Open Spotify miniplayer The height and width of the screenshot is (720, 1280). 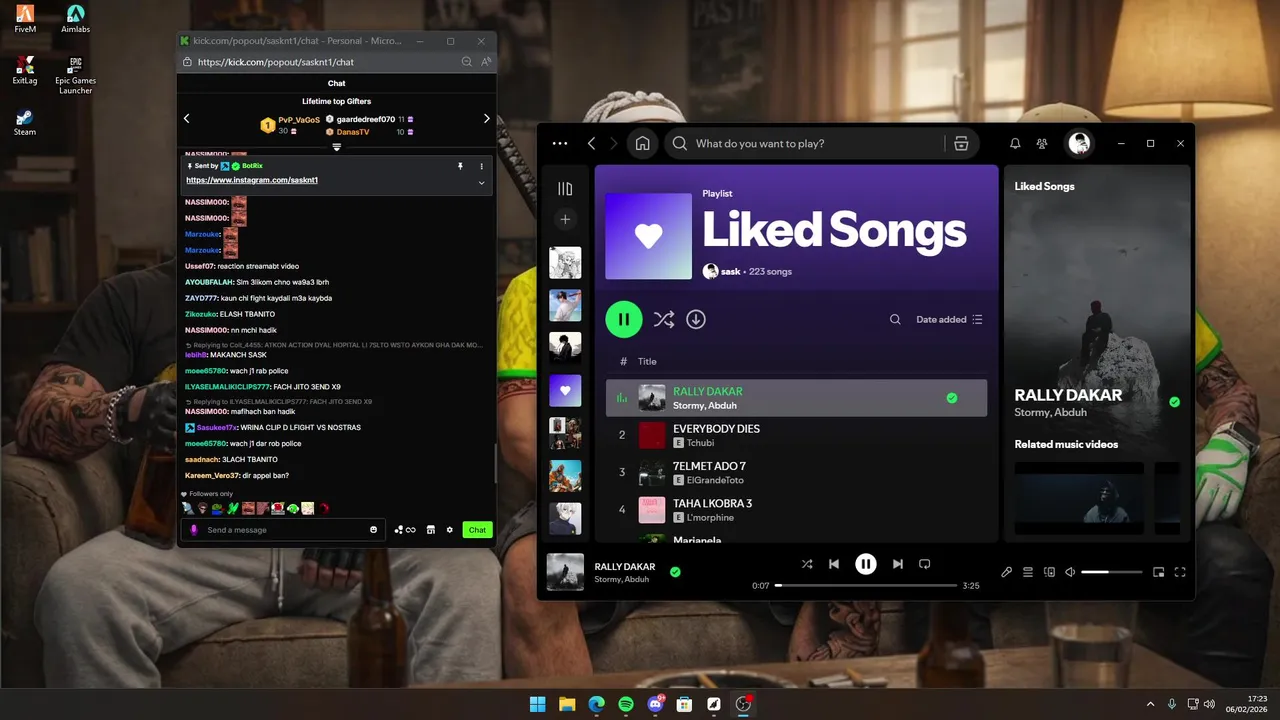[1159, 572]
